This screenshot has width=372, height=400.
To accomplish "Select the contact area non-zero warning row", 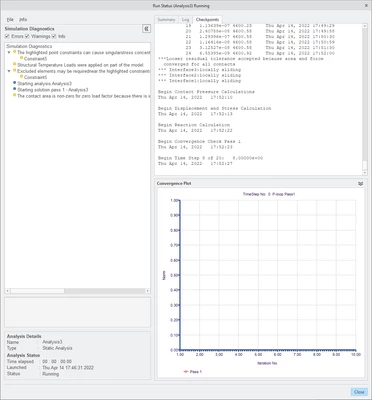I will (84, 96).
